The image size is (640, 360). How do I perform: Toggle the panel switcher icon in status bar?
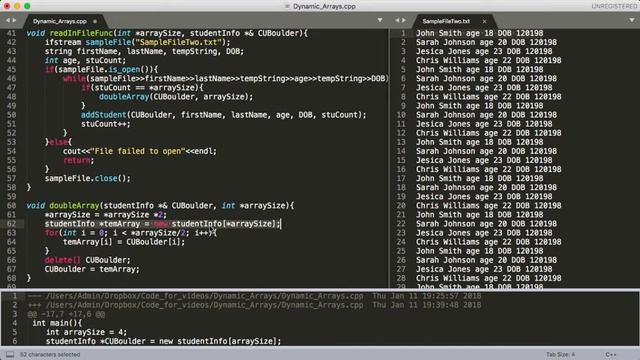click(10, 354)
